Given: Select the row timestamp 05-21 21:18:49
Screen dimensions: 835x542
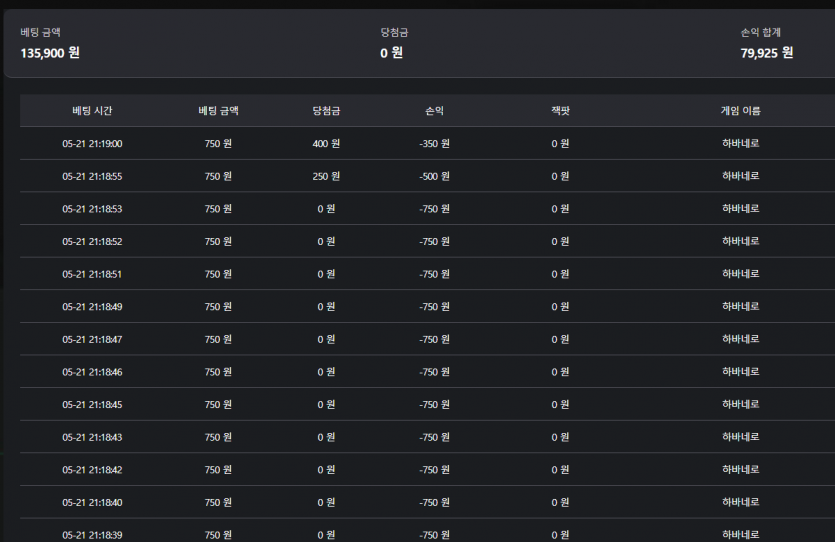Looking at the screenshot, I should click(x=92, y=307).
